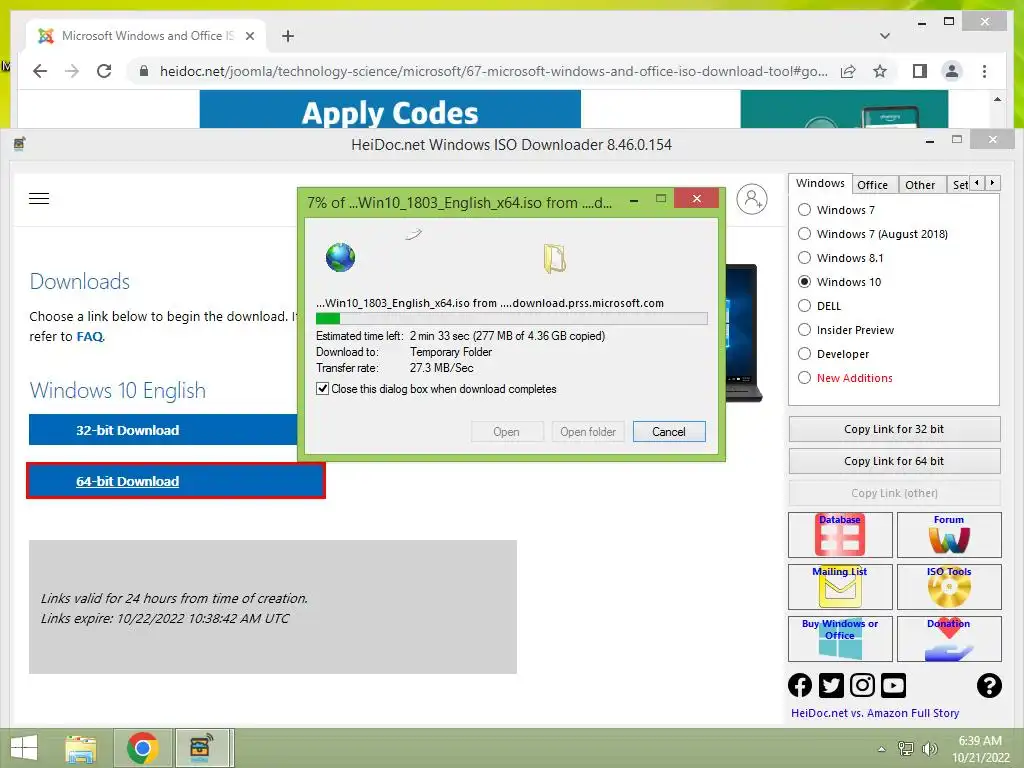Select the Insider Preview radio button
1024x768 pixels.
[804, 330]
